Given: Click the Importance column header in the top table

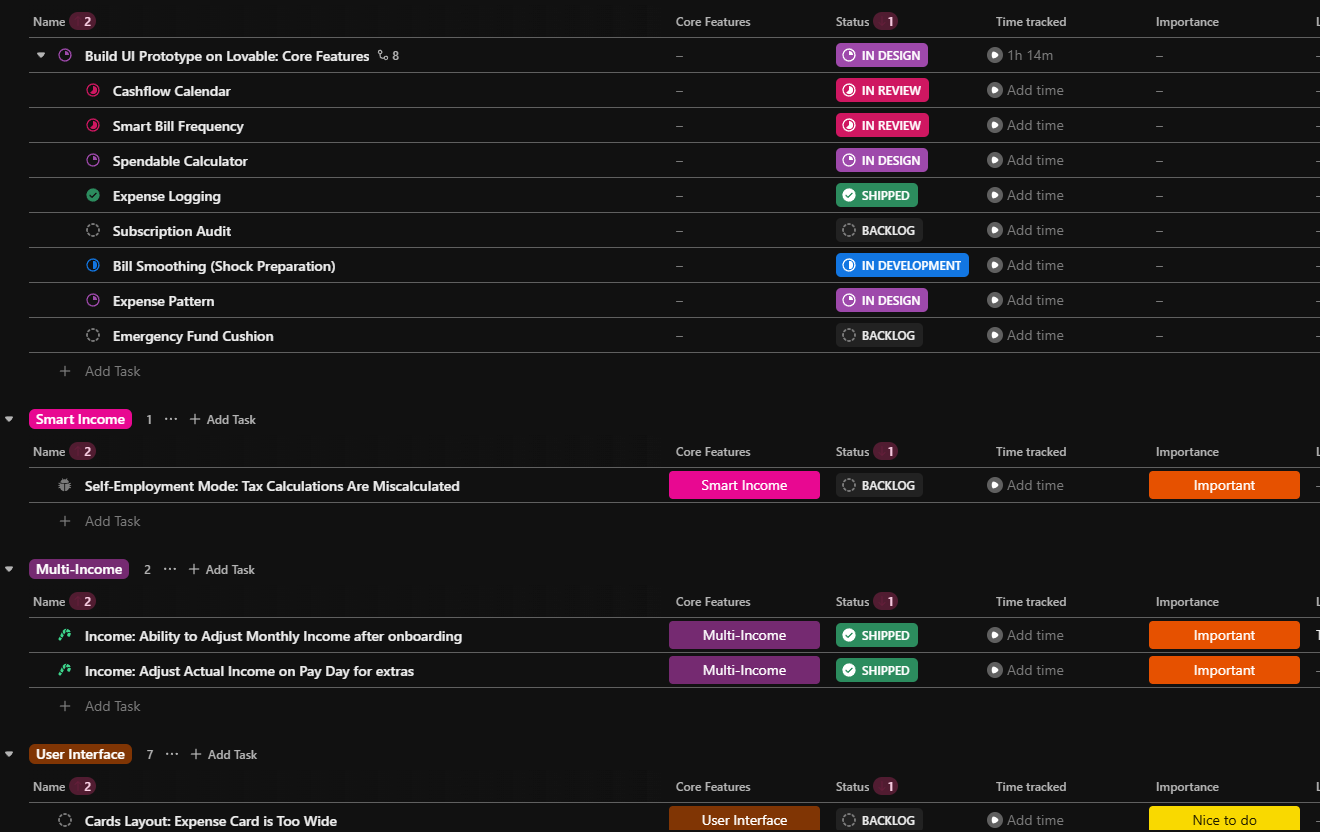Looking at the screenshot, I should click(1187, 22).
